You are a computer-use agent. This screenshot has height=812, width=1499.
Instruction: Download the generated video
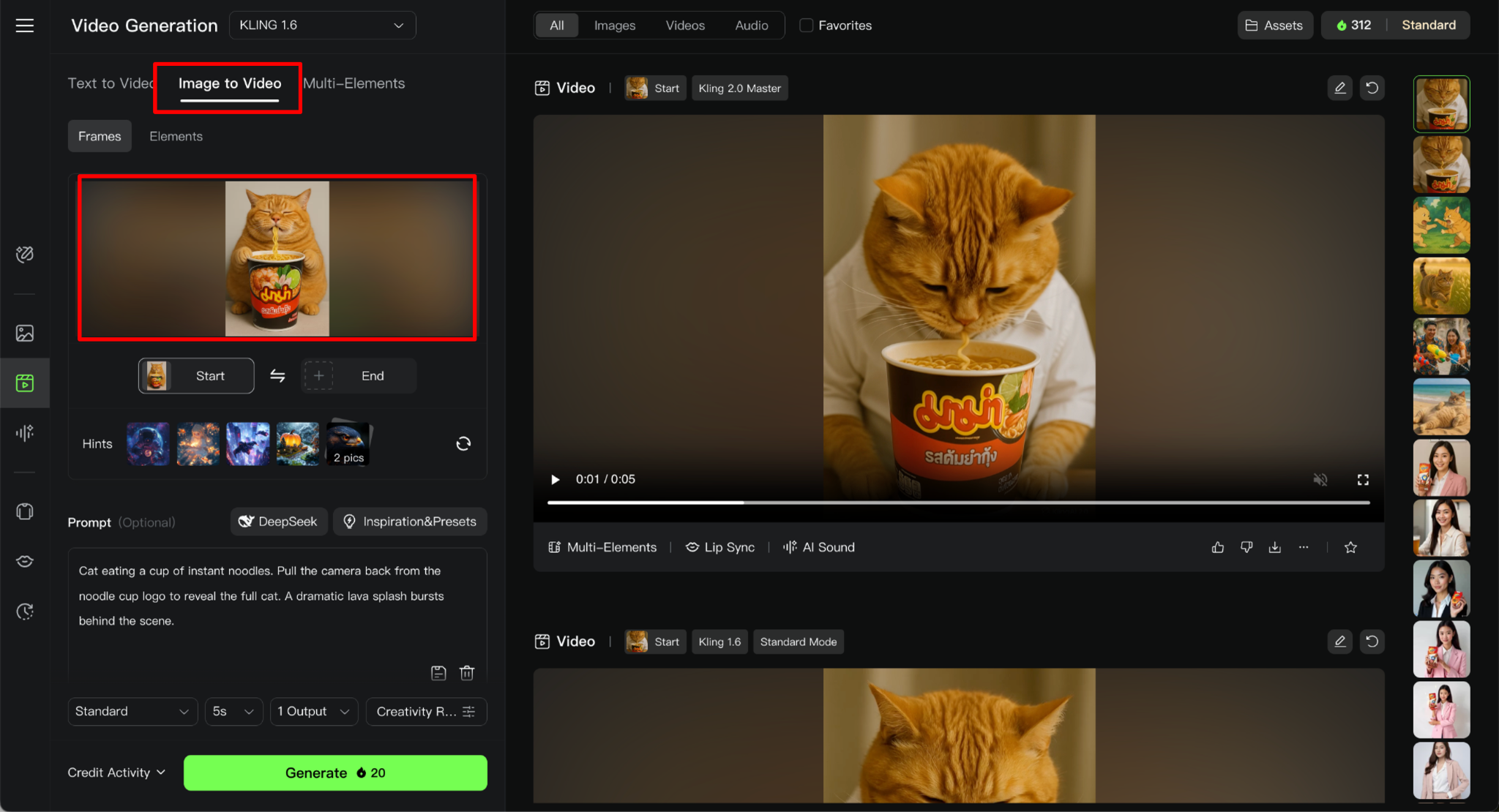(1275, 547)
